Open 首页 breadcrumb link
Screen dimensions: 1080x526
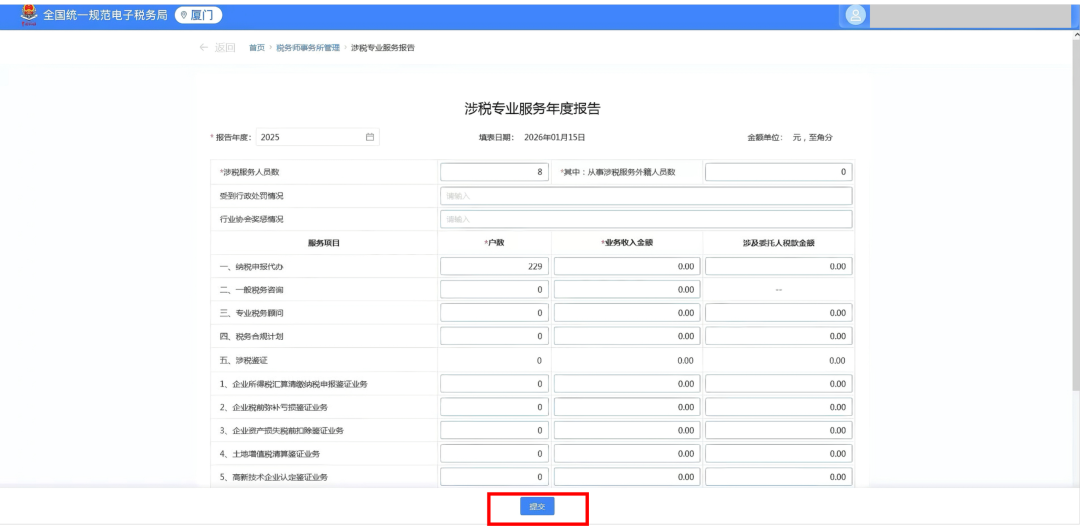pyautogui.click(x=257, y=48)
